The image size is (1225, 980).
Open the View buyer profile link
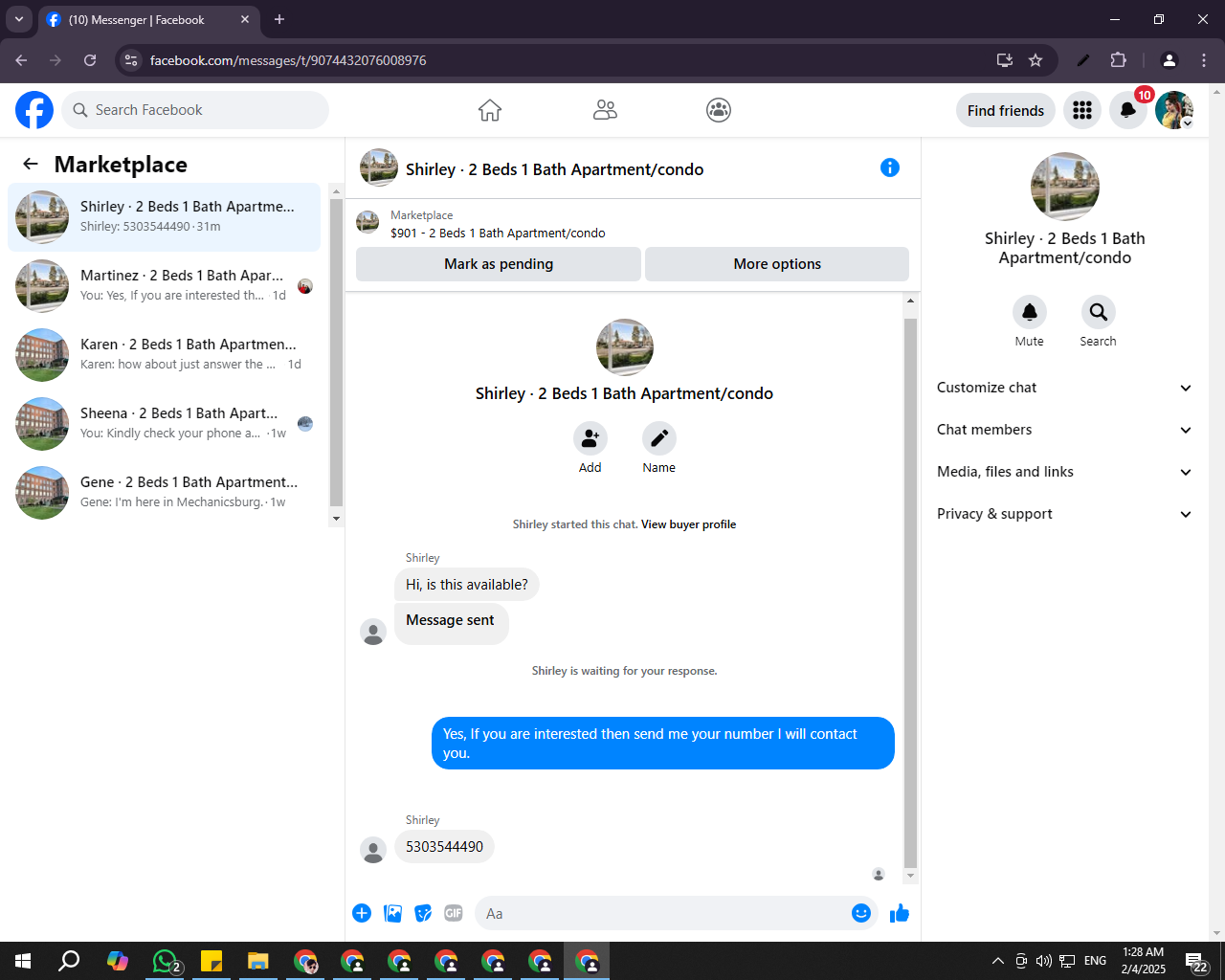[x=689, y=524]
